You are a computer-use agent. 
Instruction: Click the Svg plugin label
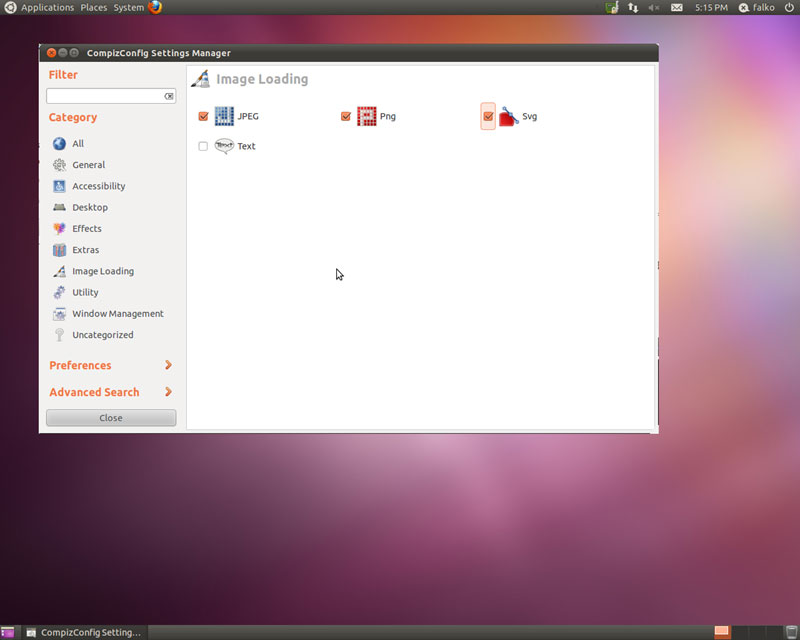pos(530,116)
